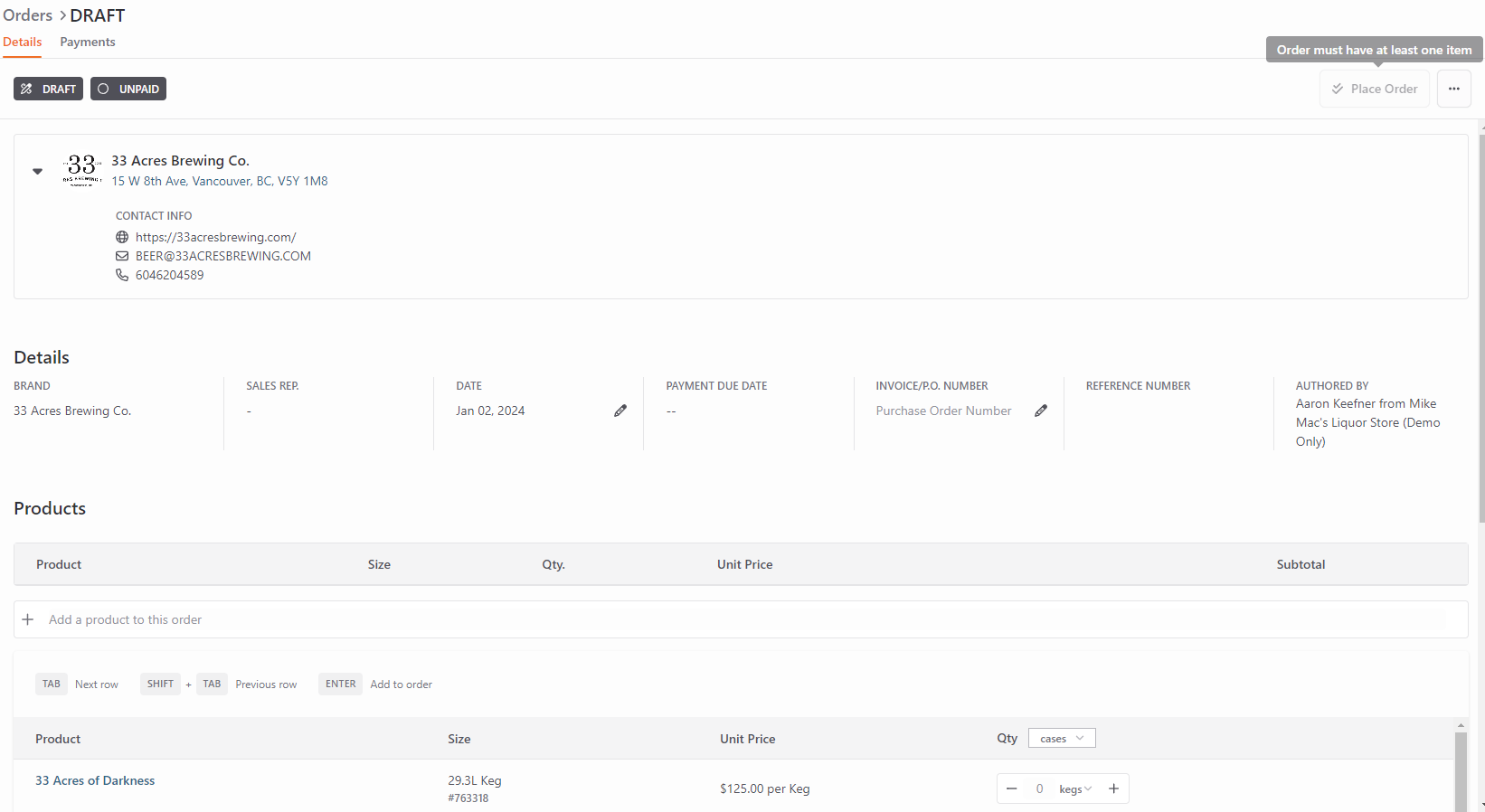Click the Purchase Order Number field
Image resolution: width=1485 pixels, height=812 pixels.
click(x=943, y=411)
